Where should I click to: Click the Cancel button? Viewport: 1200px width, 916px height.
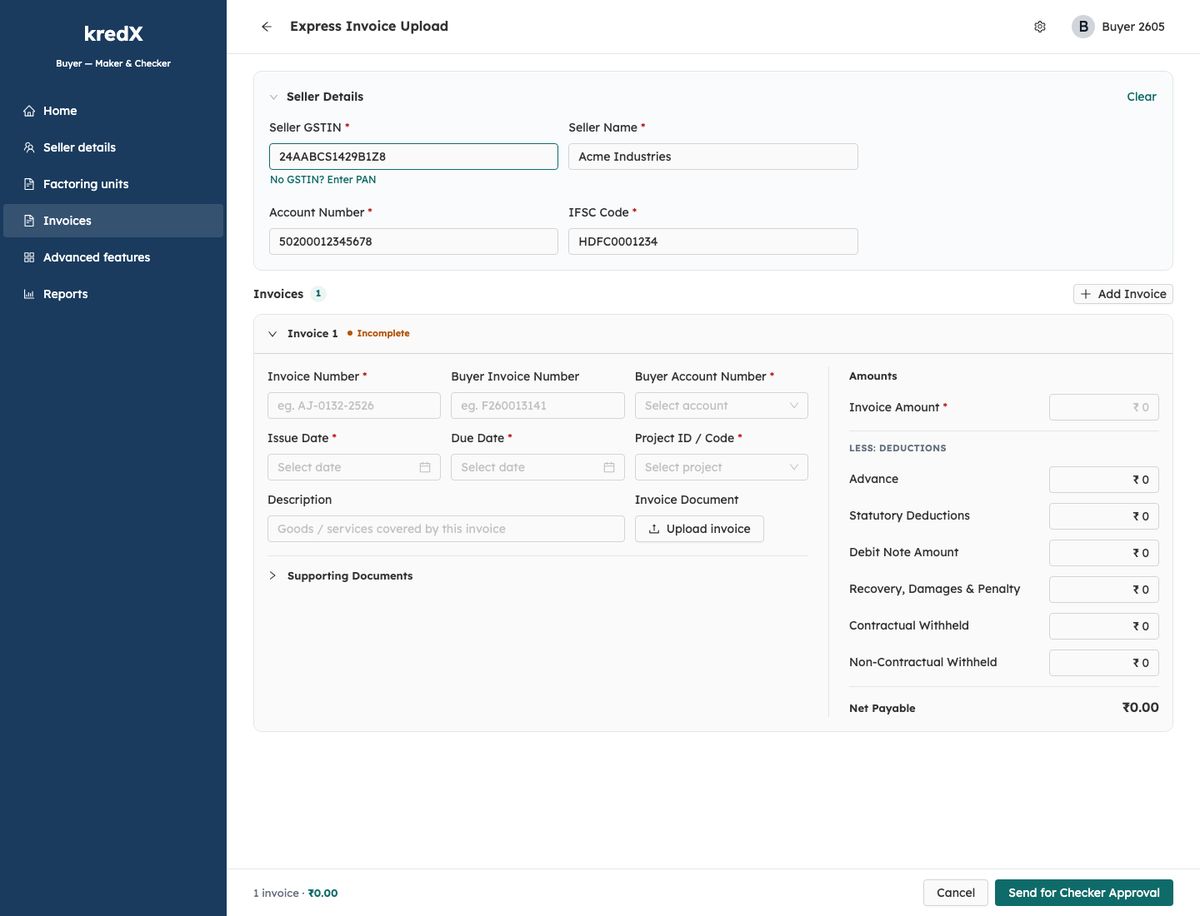955,893
